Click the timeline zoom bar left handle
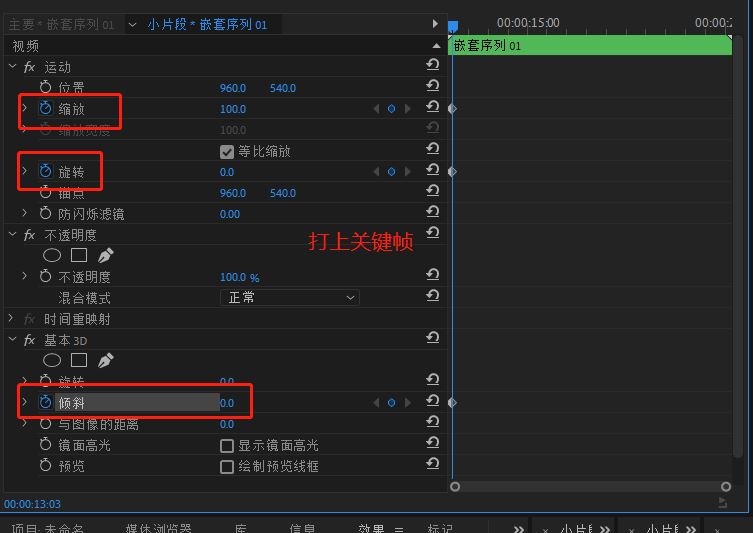This screenshot has width=753, height=533. point(455,486)
